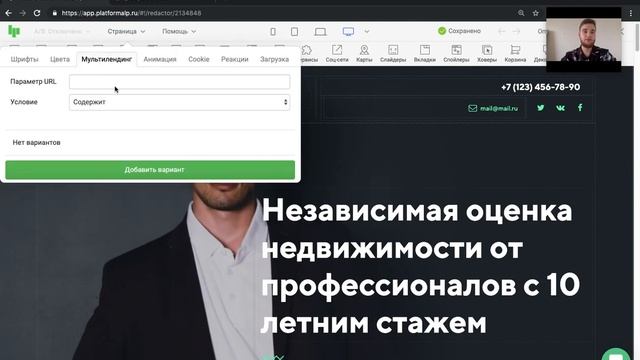Viewport: 640px width, 360px height.
Task: Open the chat bubble widget
Action: [616, 354]
